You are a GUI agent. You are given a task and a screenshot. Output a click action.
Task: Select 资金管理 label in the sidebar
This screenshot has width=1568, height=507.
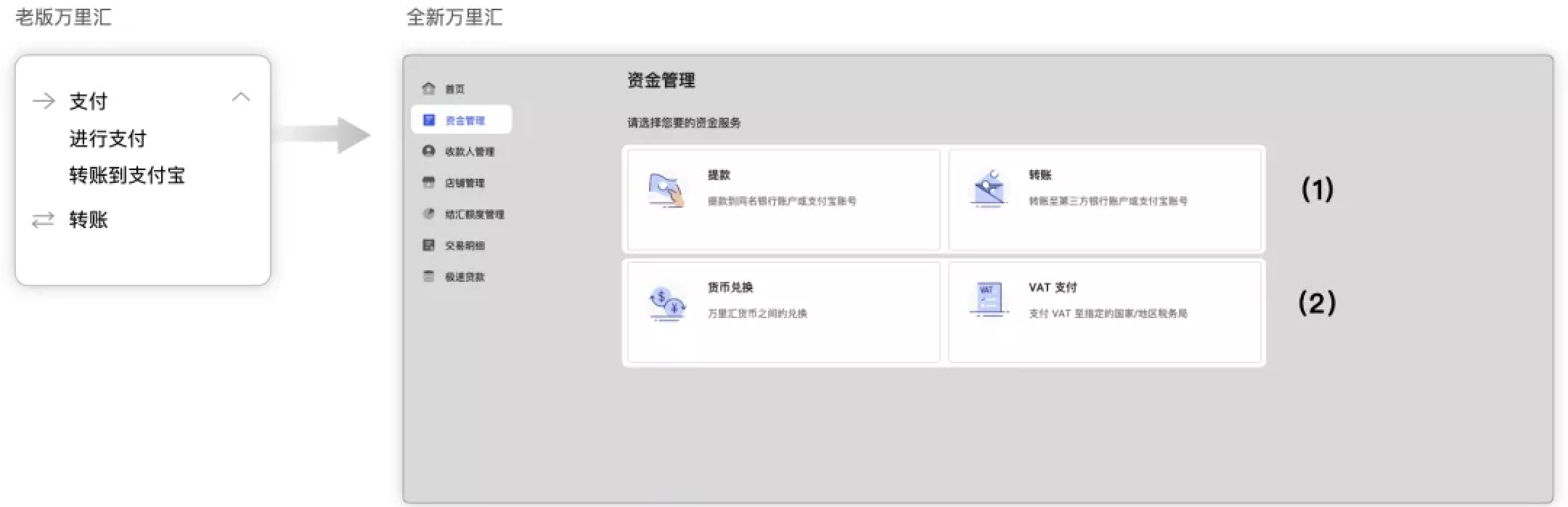(x=465, y=121)
